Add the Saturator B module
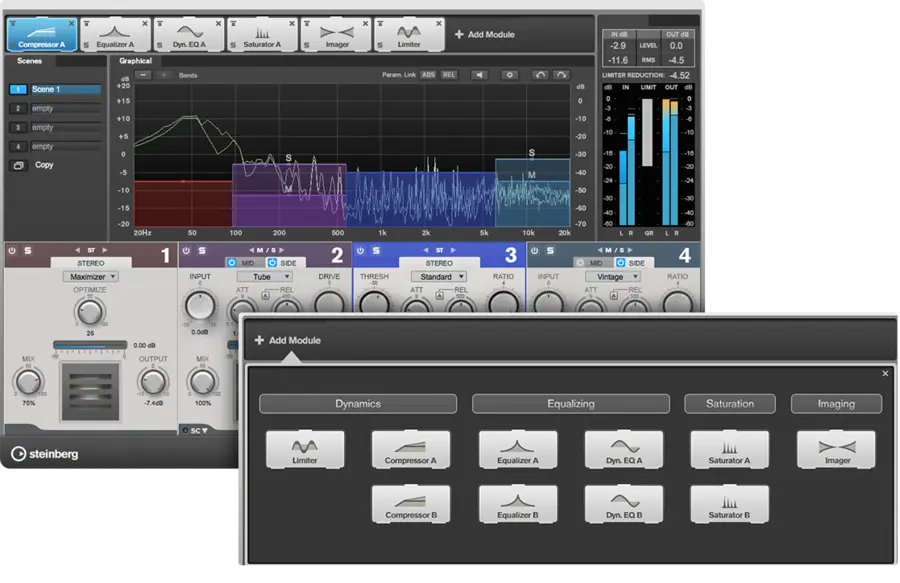 tap(729, 504)
